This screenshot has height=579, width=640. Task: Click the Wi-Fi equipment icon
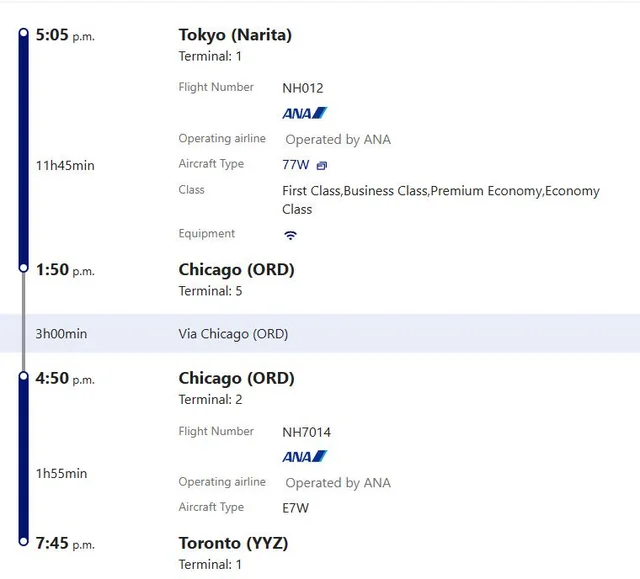click(290, 235)
